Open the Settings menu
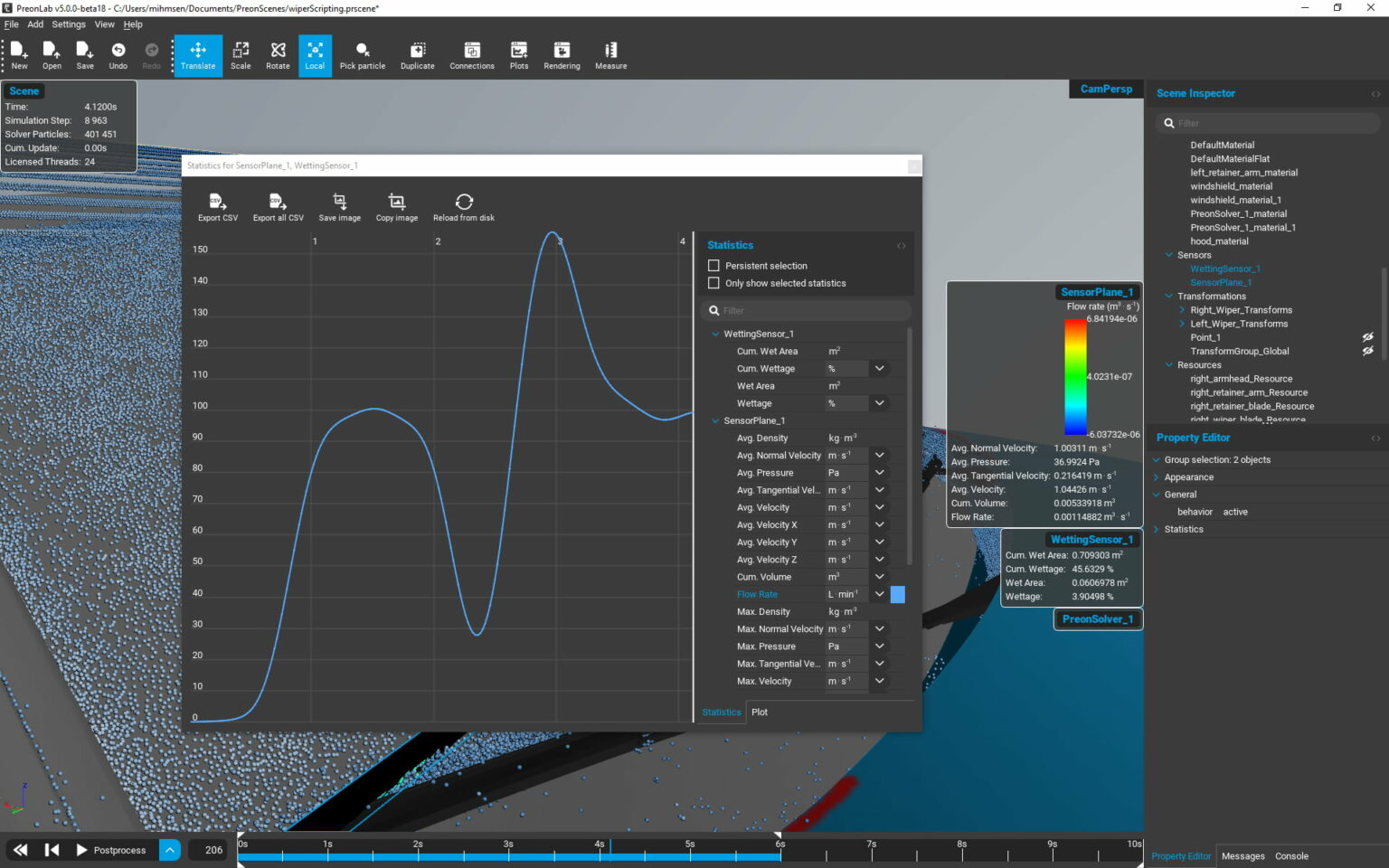 (68, 24)
